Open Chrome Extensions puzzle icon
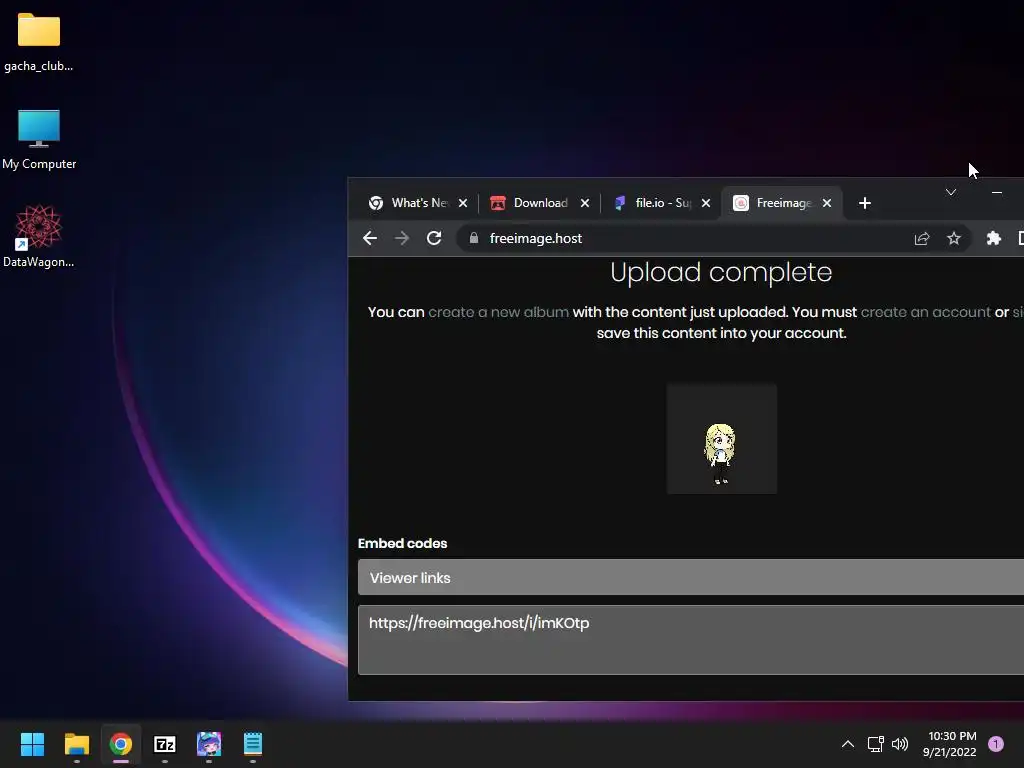Image resolution: width=1024 pixels, height=768 pixels. click(x=993, y=238)
